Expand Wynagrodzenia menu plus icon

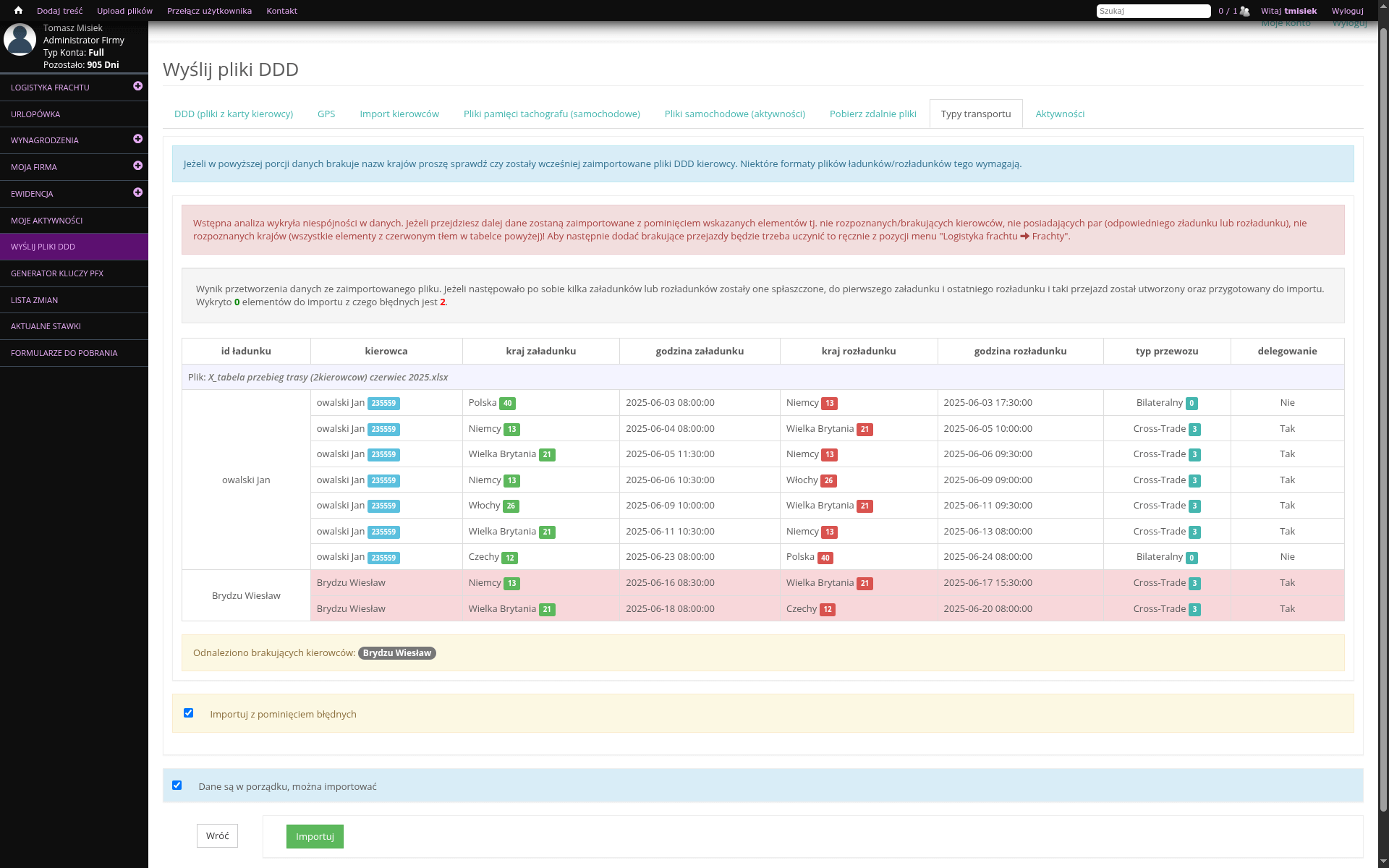[137, 139]
